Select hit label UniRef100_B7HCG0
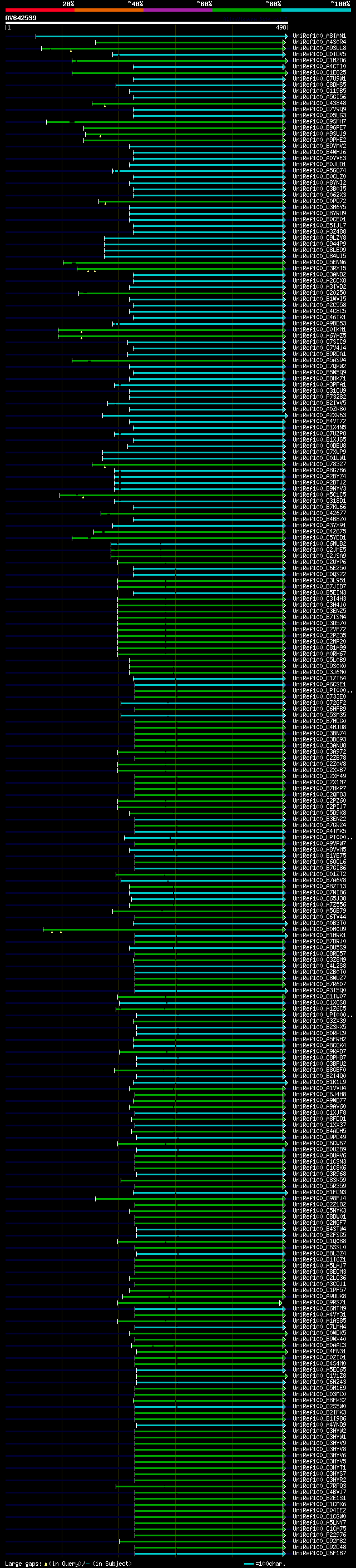This screenshot has width=356, height=1568. tap(319, 721)
